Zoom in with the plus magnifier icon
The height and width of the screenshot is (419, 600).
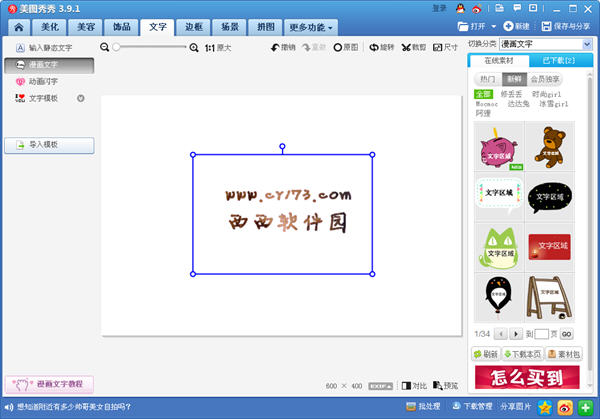click(194, 47)
